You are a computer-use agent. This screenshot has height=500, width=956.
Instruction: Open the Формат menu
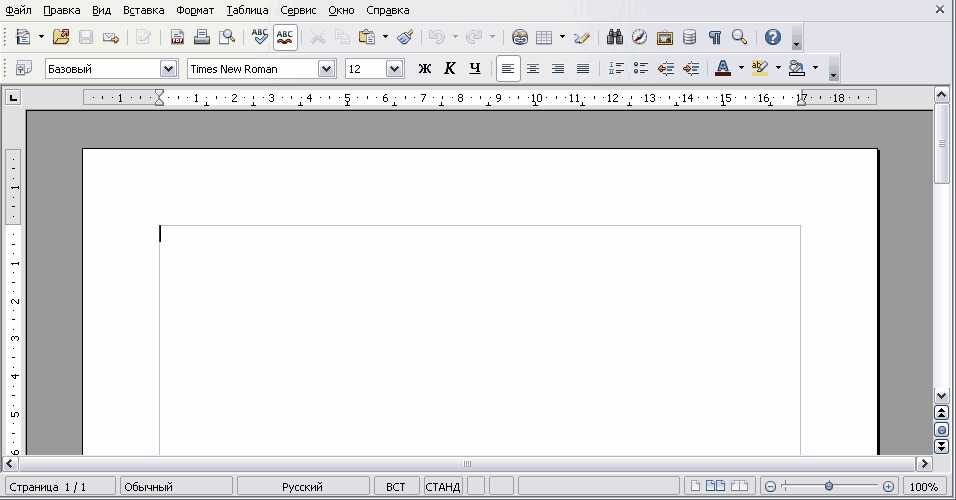tap(194, 10)
